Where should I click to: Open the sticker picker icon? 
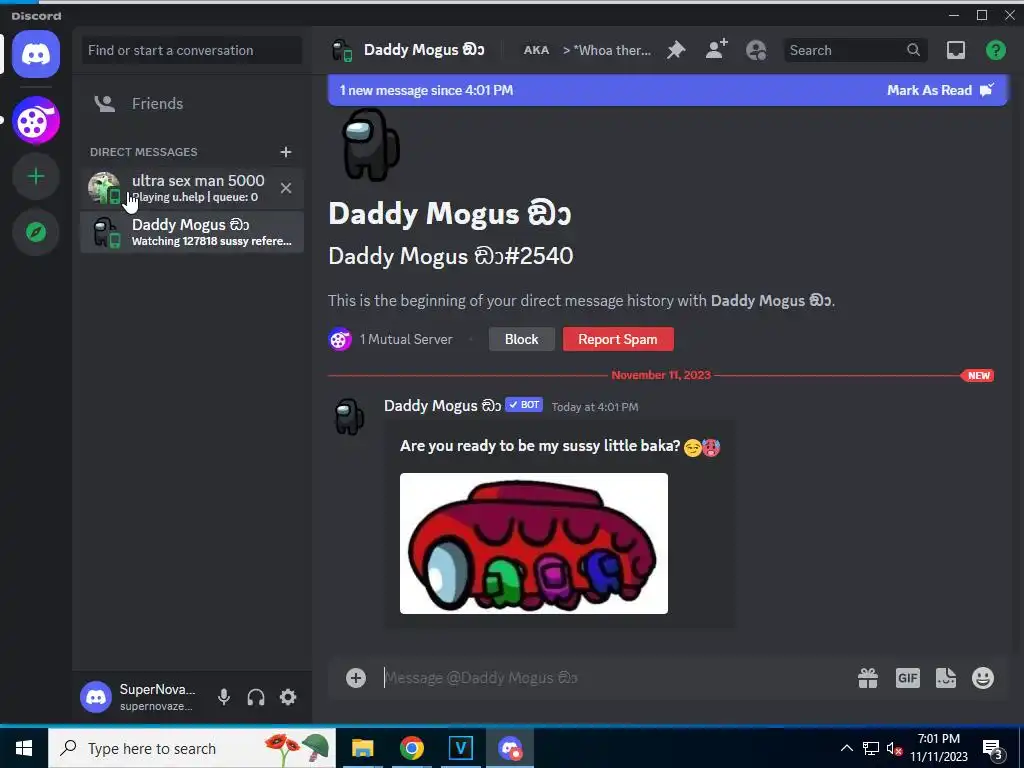pos(946,678)
